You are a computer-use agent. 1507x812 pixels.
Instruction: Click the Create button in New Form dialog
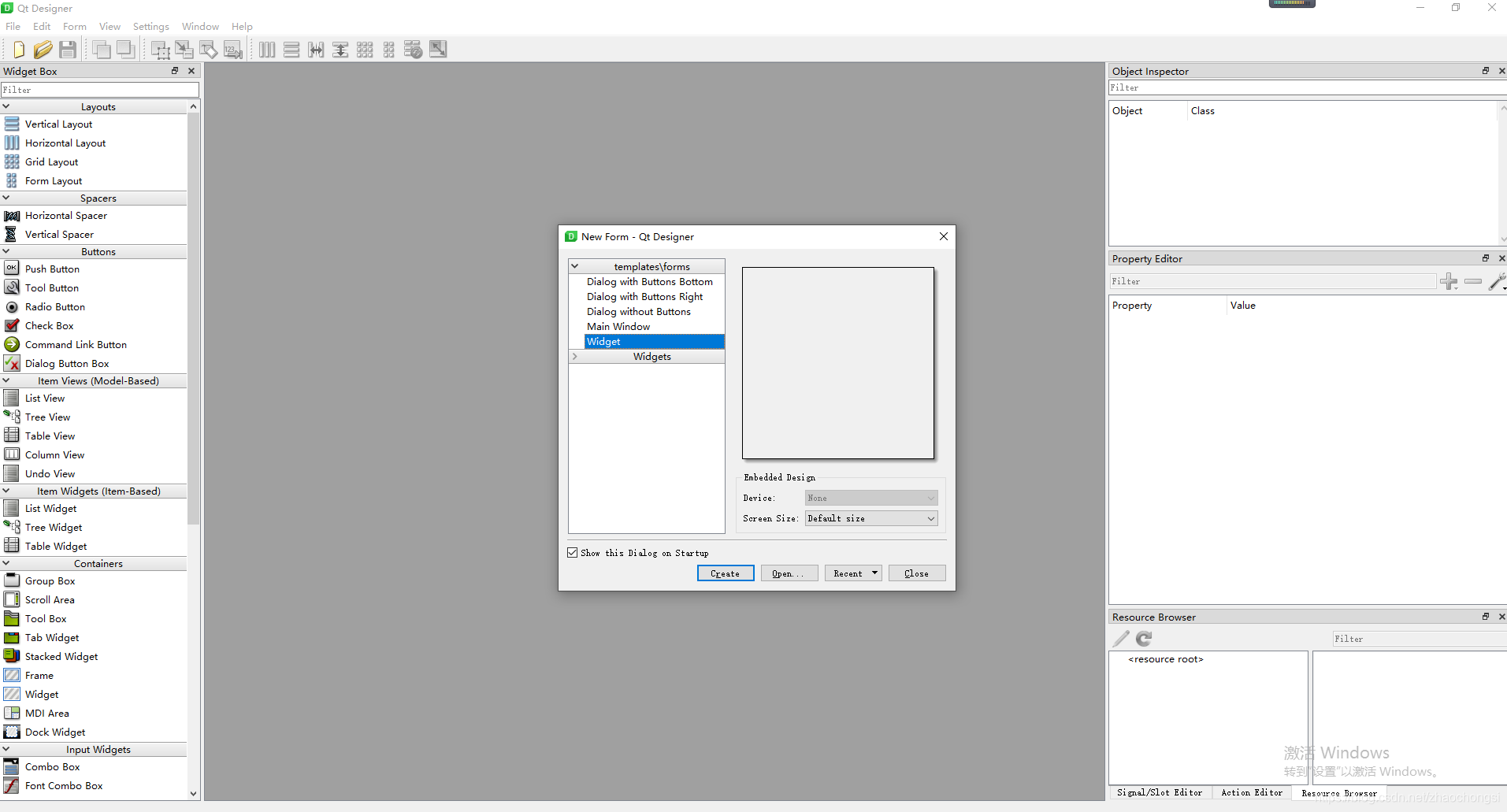724,573
